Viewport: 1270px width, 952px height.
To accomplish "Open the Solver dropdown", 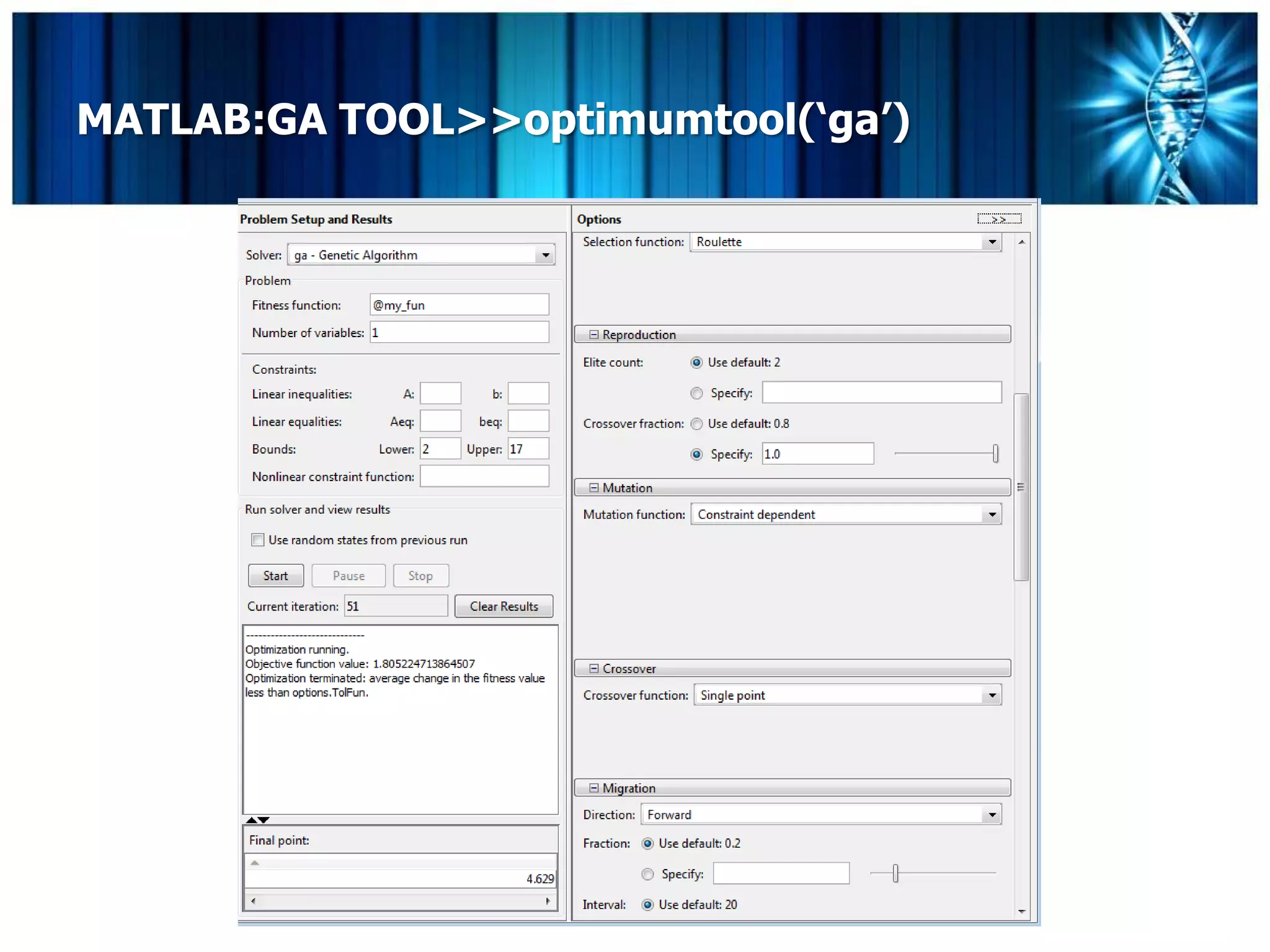I will [545, 255].
